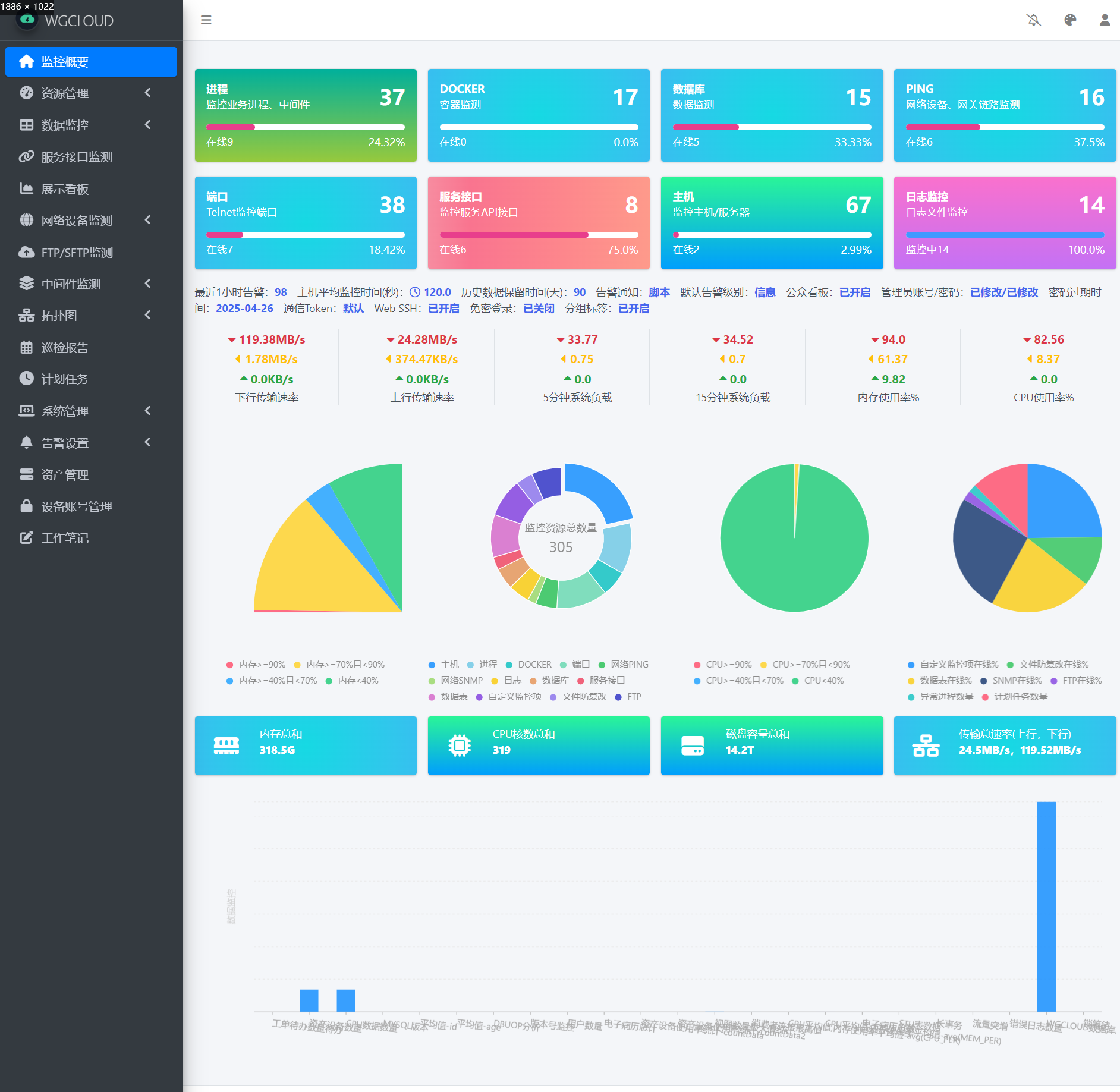Expand the 拓扑图 submenu chevron
1120x1092 pixels.
pyautogui.click(x=148, y=315)
